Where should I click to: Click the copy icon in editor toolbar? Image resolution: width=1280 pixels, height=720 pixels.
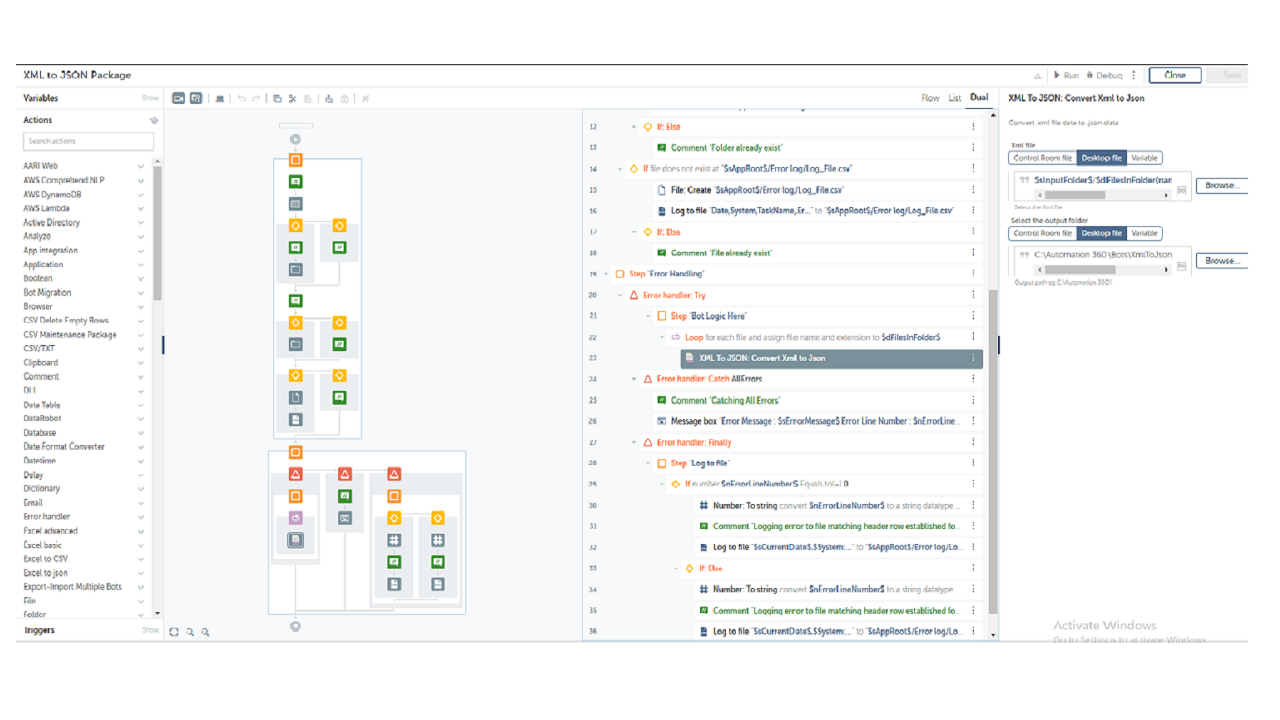click(x=277, y=98)
